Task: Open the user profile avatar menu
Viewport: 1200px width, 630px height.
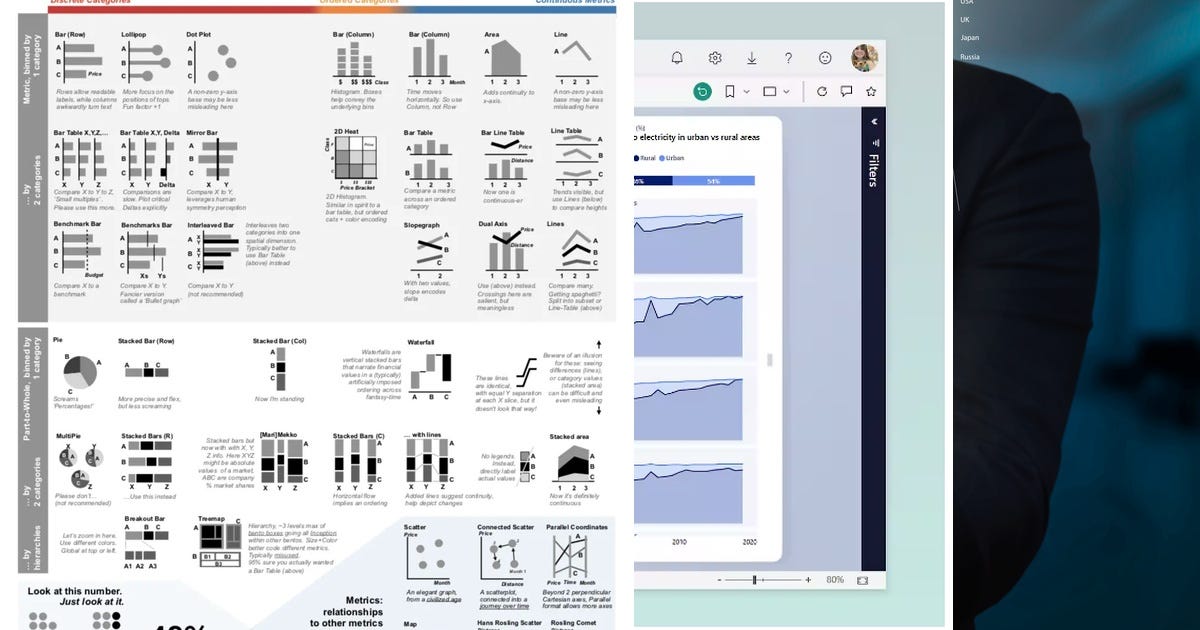Action: [x=865, y=59]
